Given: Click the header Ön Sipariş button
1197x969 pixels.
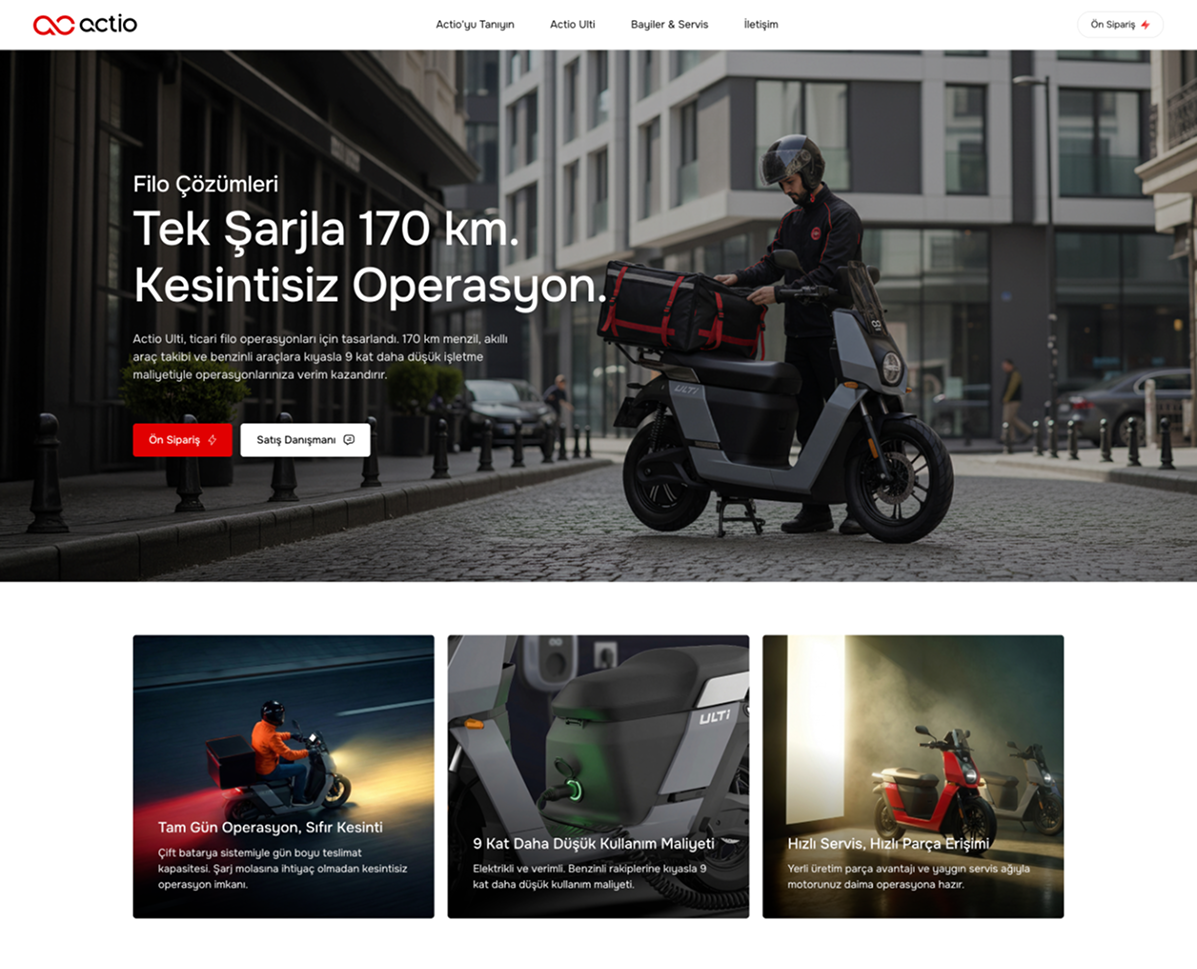Looking at the screenshot, I should [1120, 24].
